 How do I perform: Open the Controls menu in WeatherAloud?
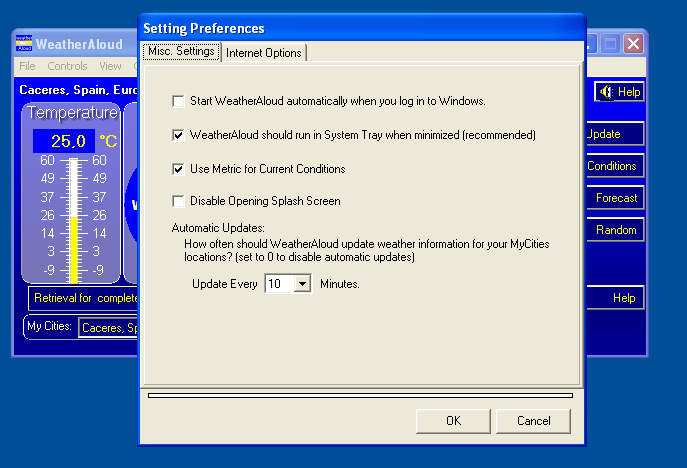[67, 66]
